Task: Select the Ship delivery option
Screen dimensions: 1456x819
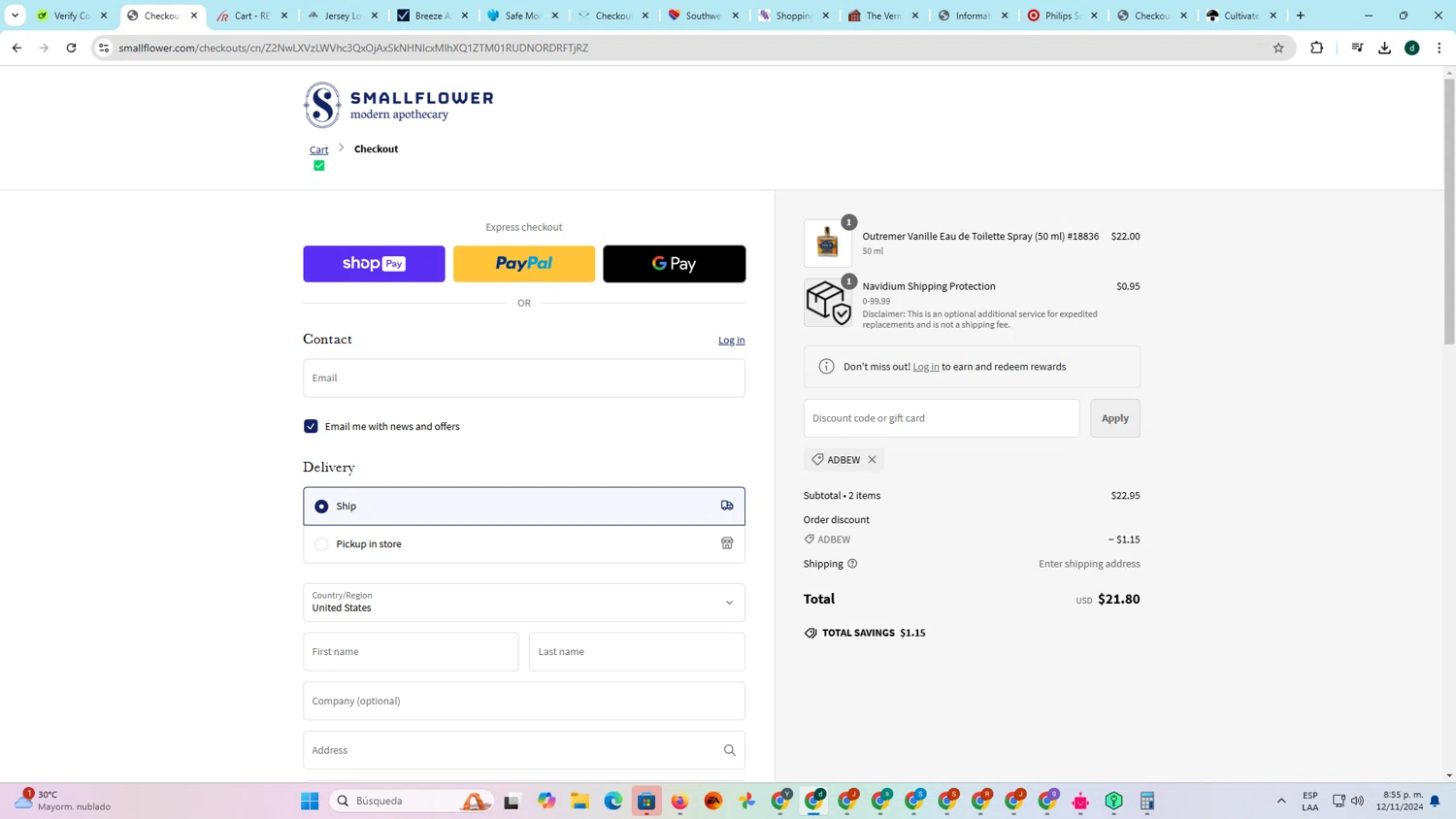Action: point(524,507)
